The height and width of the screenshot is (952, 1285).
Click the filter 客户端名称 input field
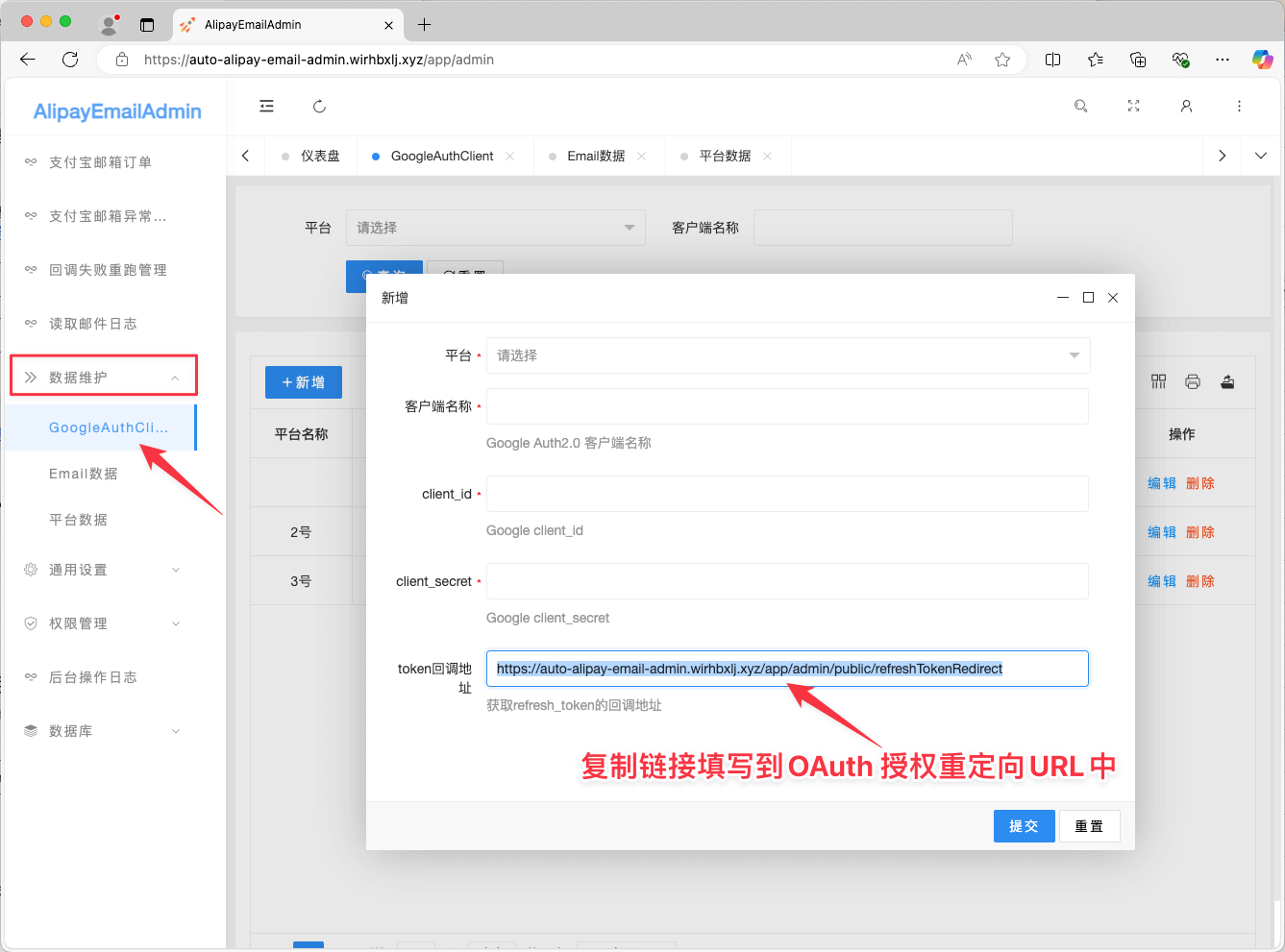tap(882, 228)
